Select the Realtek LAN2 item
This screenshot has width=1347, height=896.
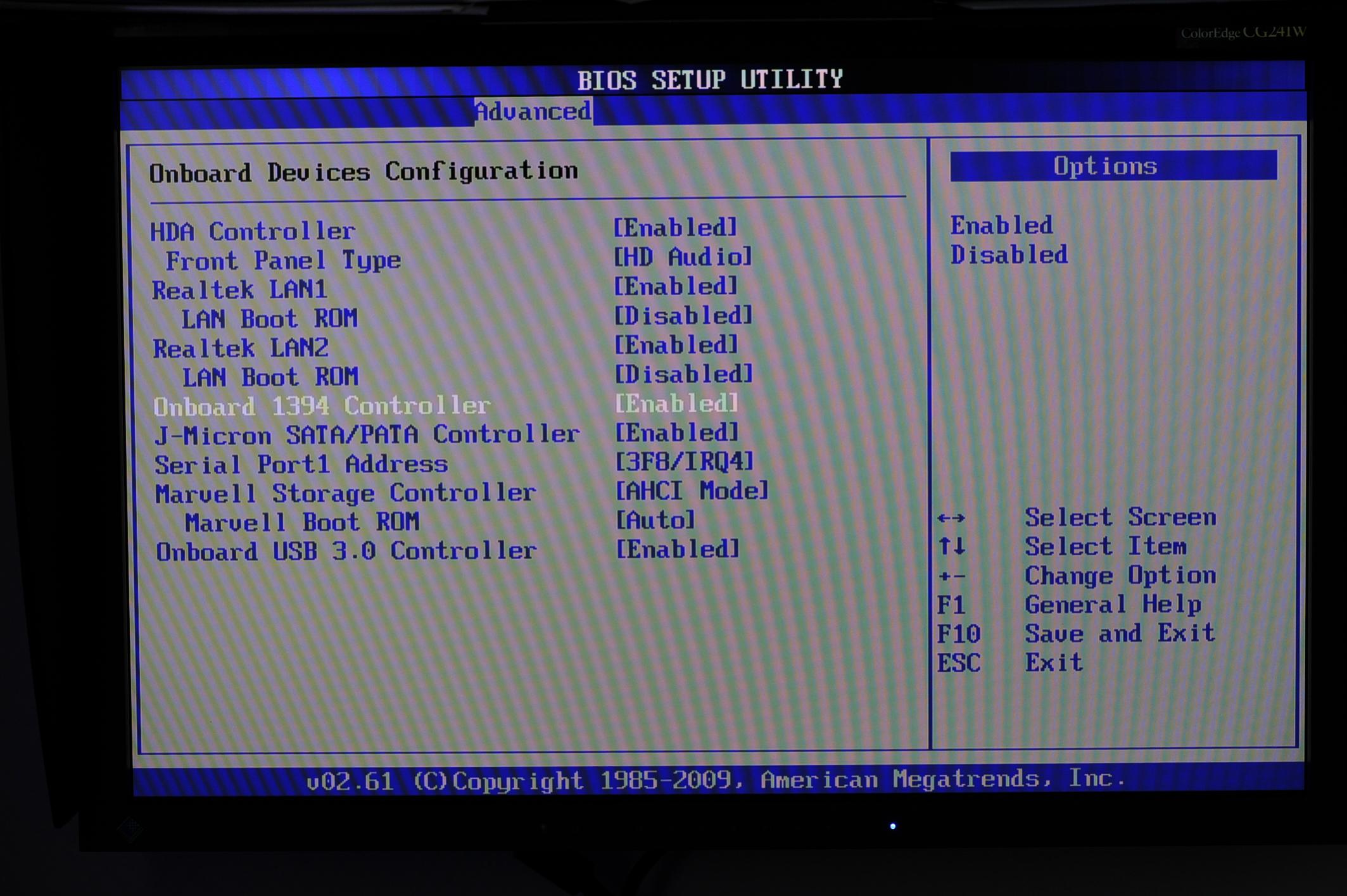coord(241,348)
